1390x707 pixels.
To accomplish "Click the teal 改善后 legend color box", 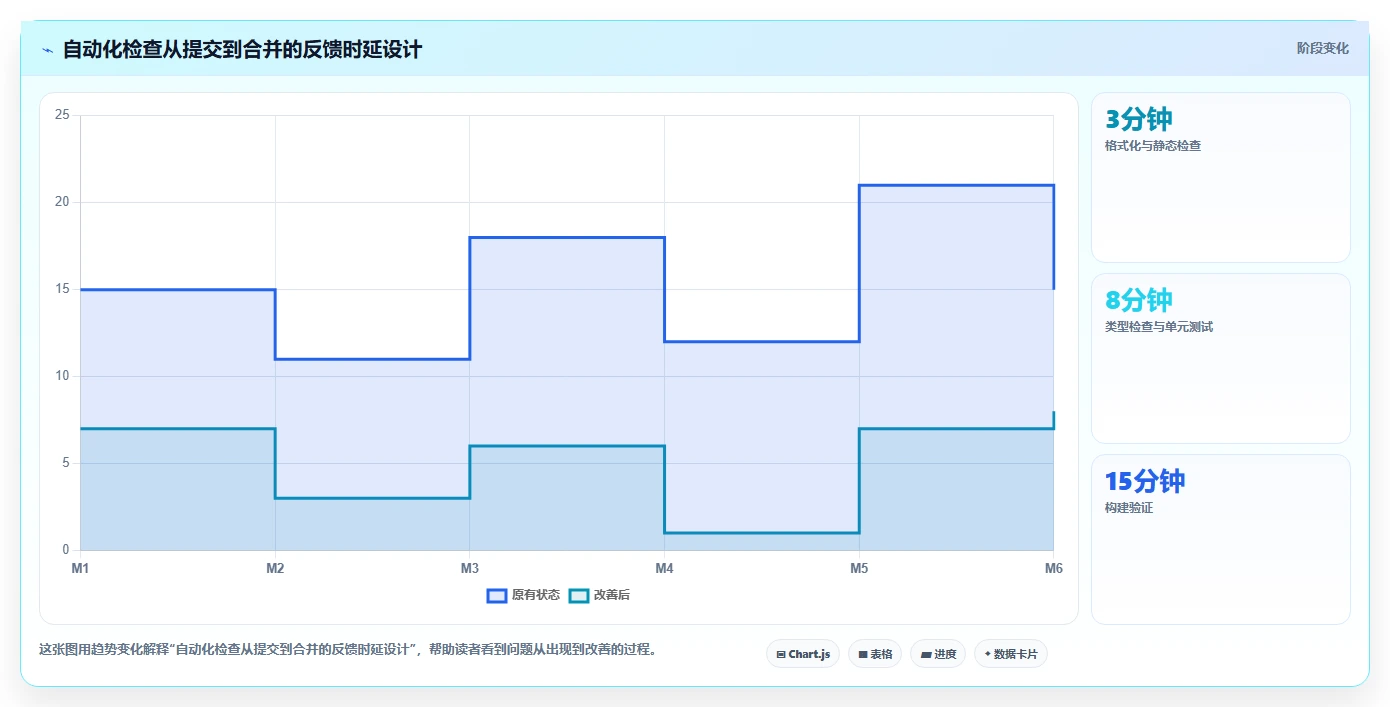I will click(x=579, y=595).
